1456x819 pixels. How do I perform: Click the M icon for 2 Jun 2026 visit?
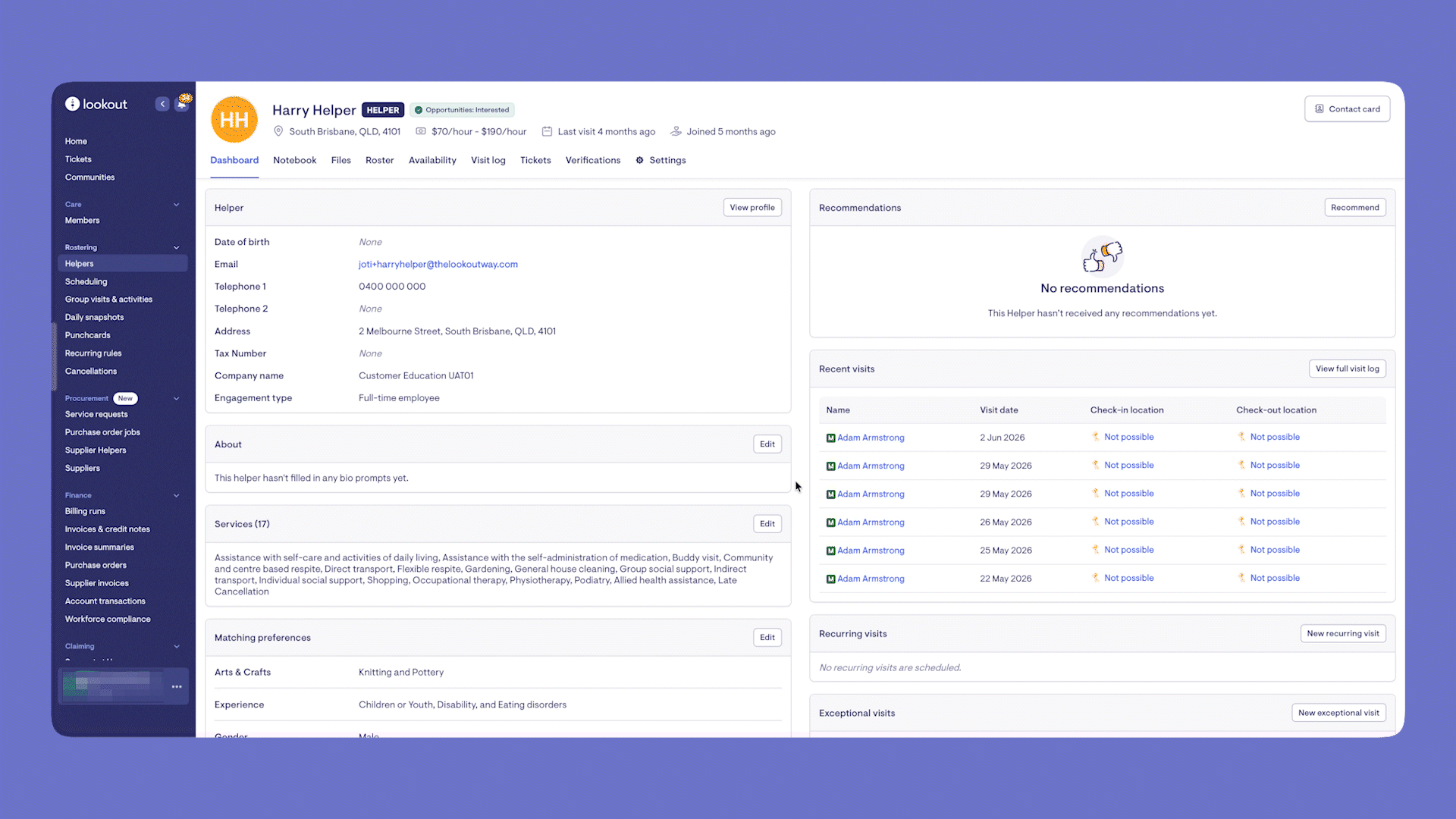coord(830,438)
